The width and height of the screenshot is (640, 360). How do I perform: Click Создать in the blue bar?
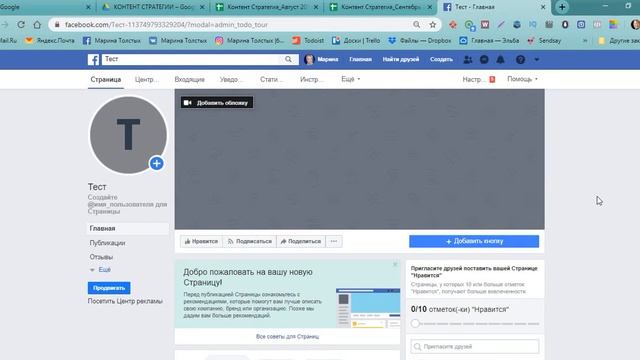click(441, 60)
